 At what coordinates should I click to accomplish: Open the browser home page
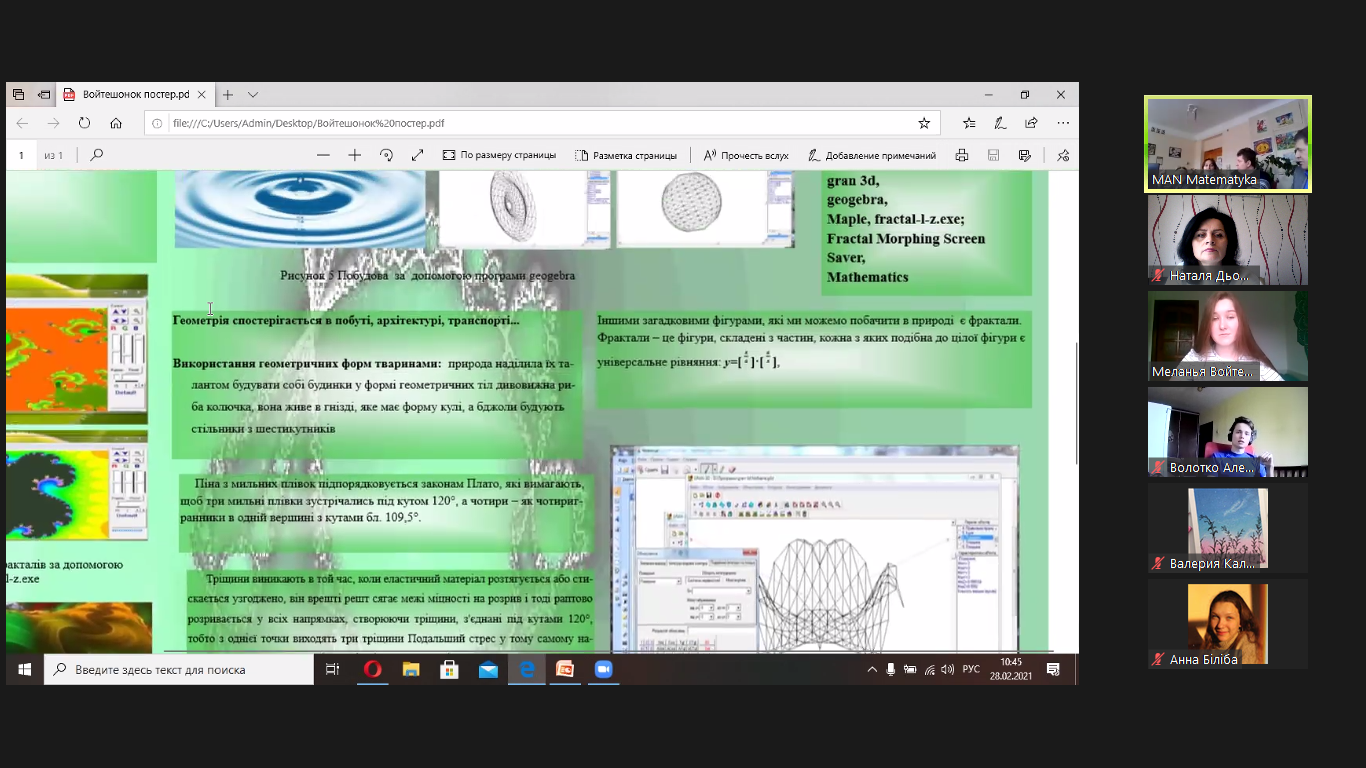(116, 123)
